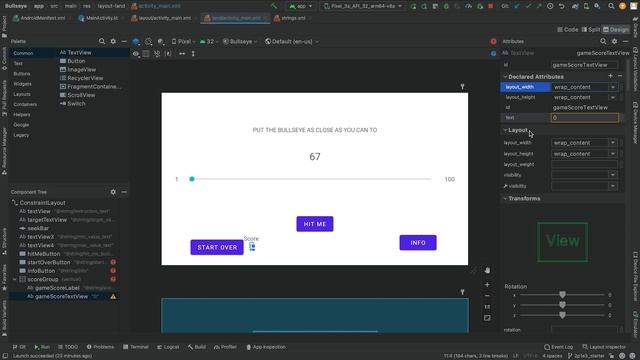640x360 pixels.
Task: Zoom in on the design canvas
Action: pyautogui.click(x=487, y=284)
